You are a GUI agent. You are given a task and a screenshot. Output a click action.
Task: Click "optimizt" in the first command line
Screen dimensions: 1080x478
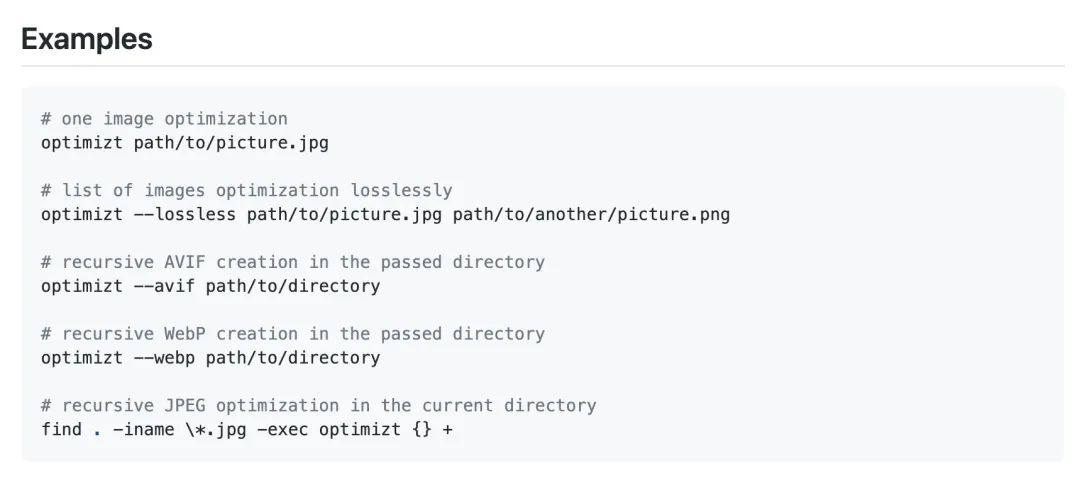(x=82, y=142)
